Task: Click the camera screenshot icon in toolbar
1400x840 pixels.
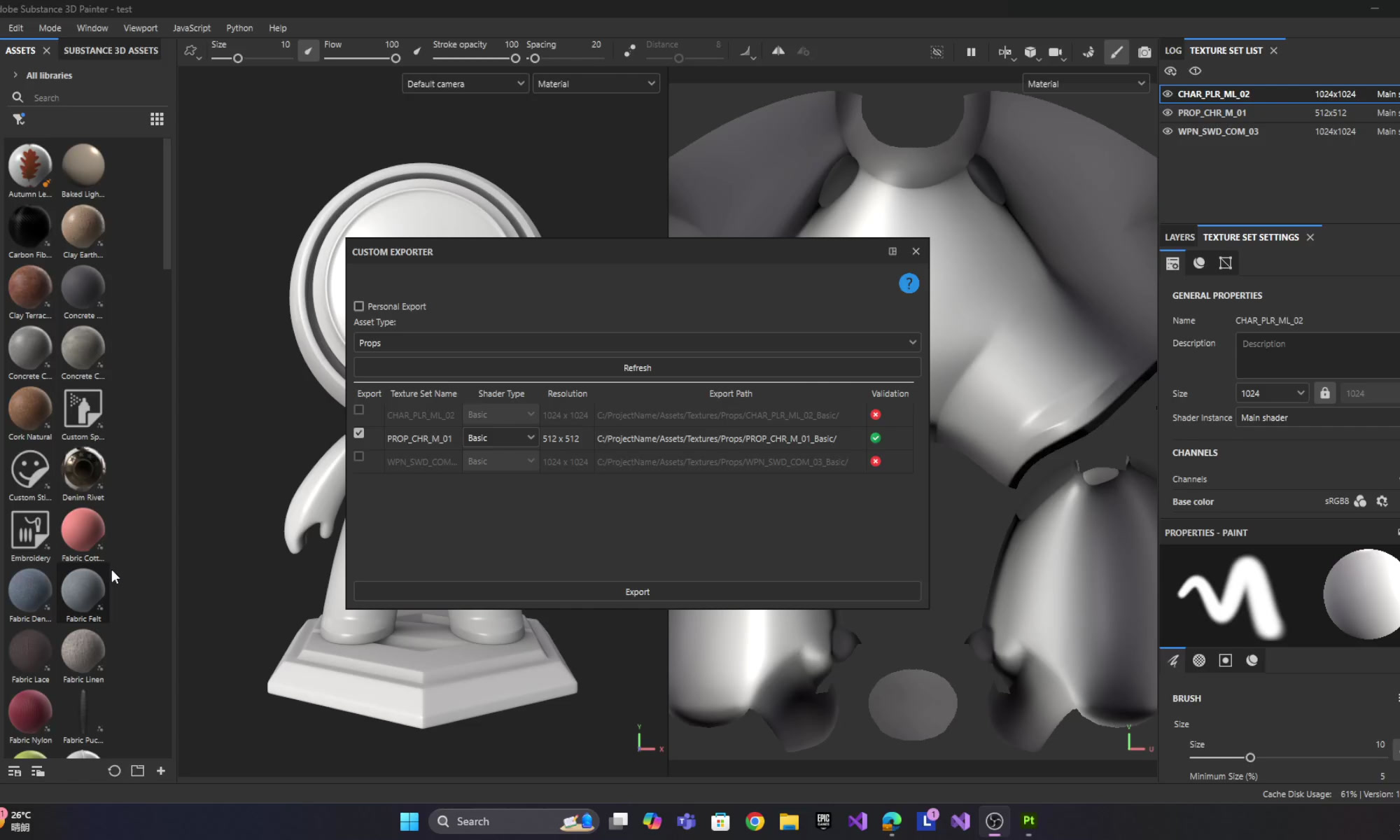Action: pos(1144,52)
